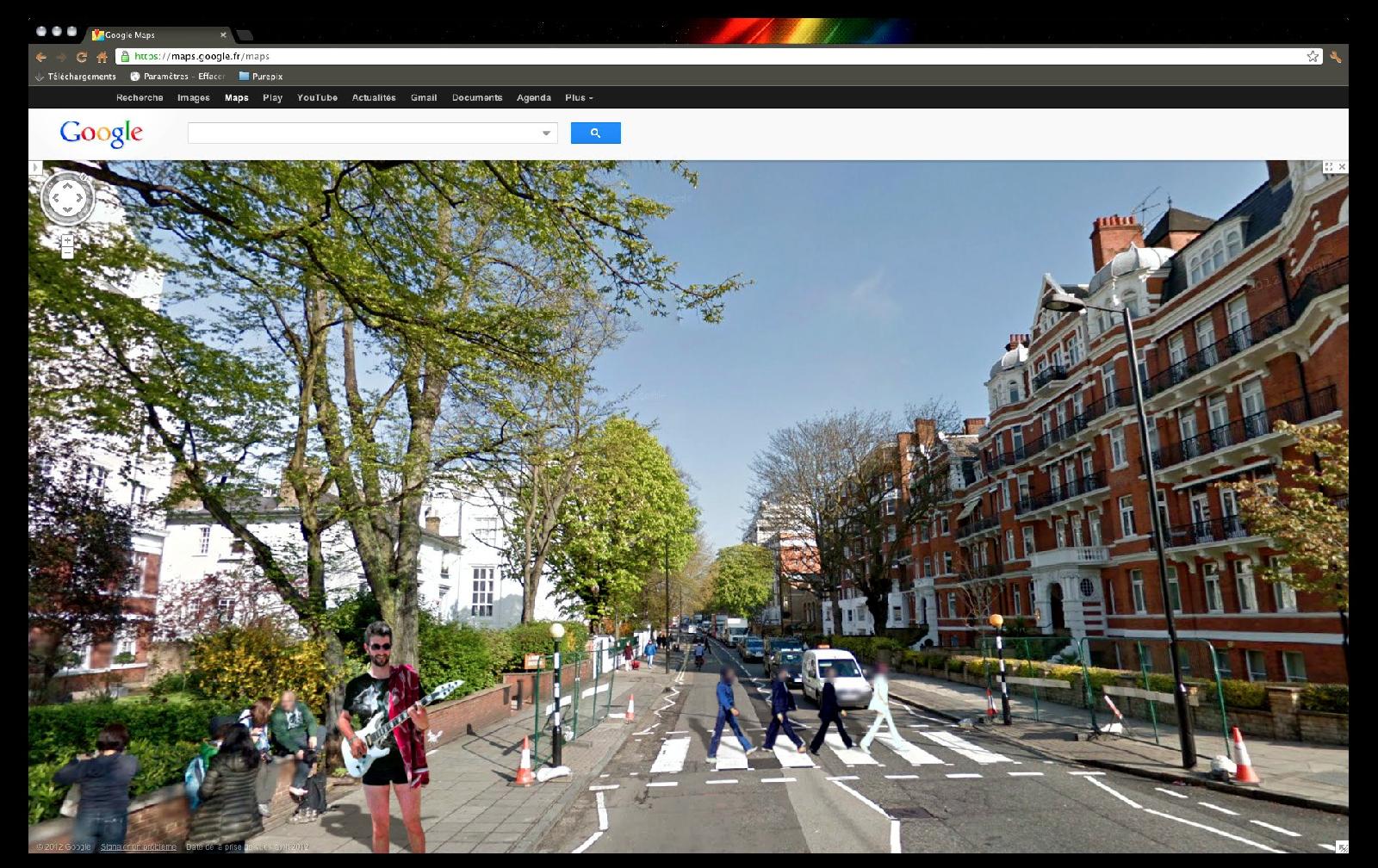
Task: Zoom in with the plus button
Action: 67,240
